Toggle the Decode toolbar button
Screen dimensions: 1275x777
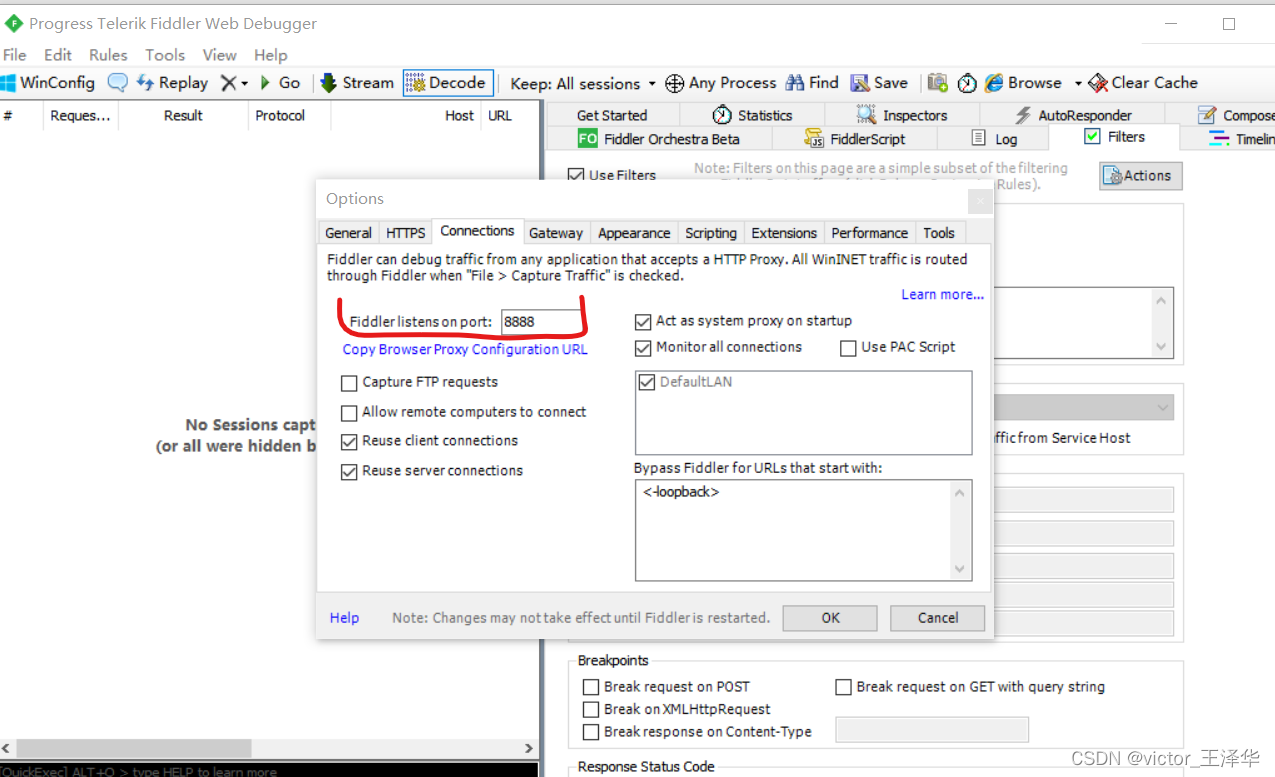point(448,83)
